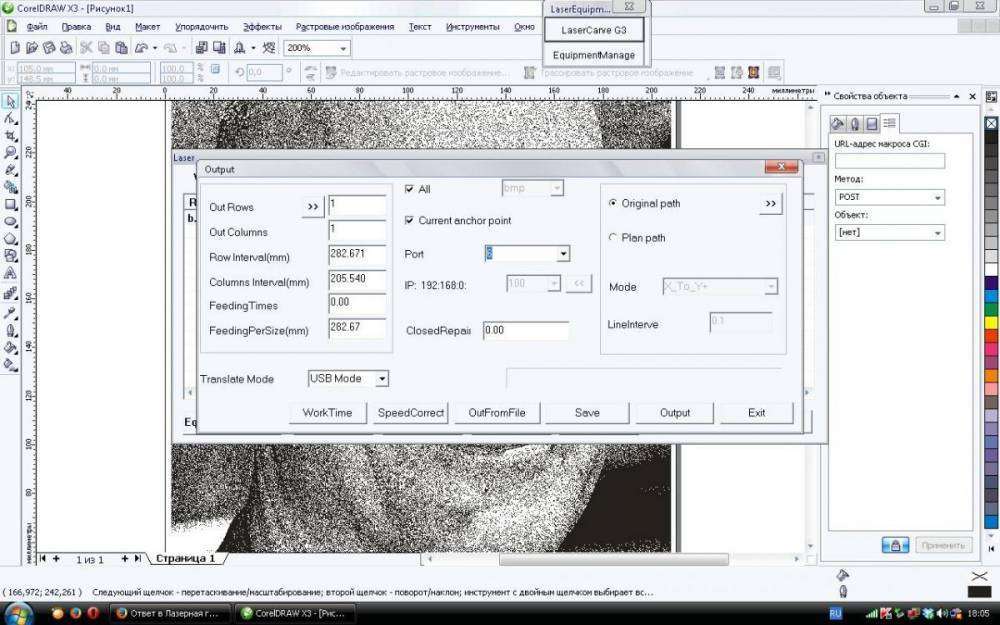Click the WorkTime button
Image resolution: width=1000 pixels, height=625 pixels.
click(x=327, y=412)
